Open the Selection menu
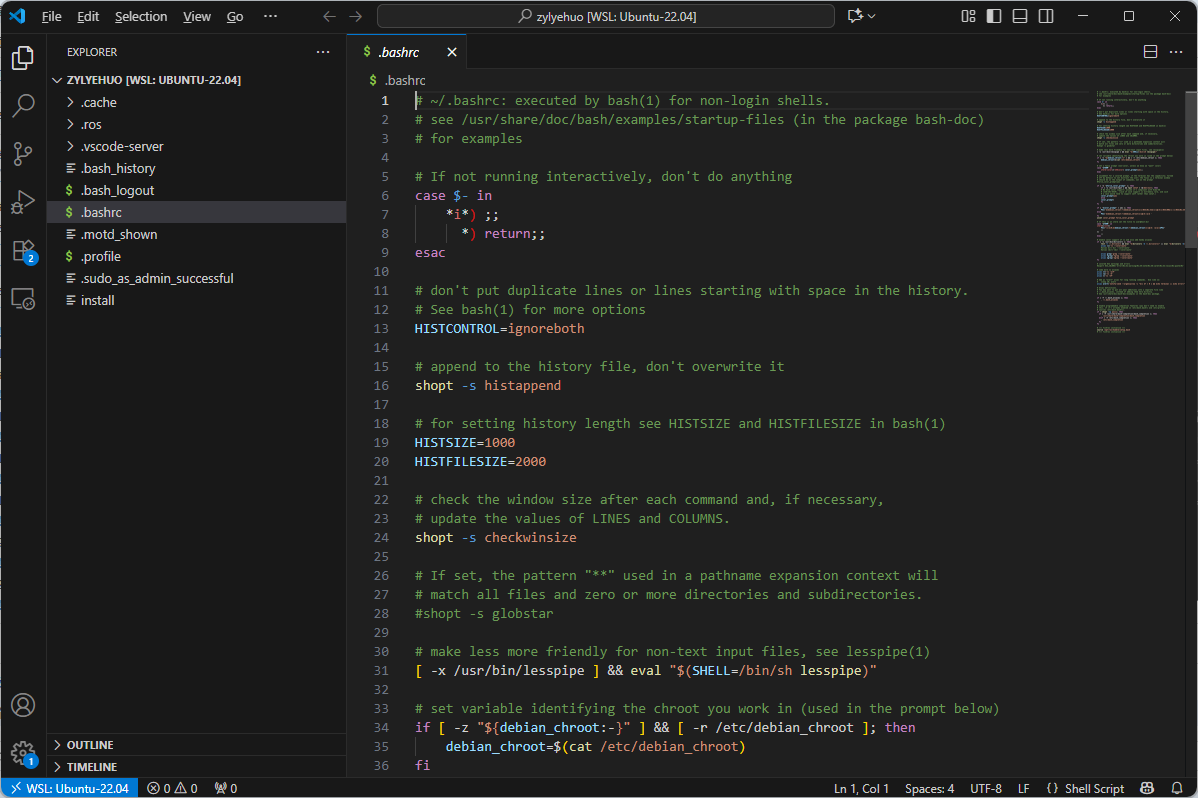Screen dimensions: 1198x798 [141, 16]
